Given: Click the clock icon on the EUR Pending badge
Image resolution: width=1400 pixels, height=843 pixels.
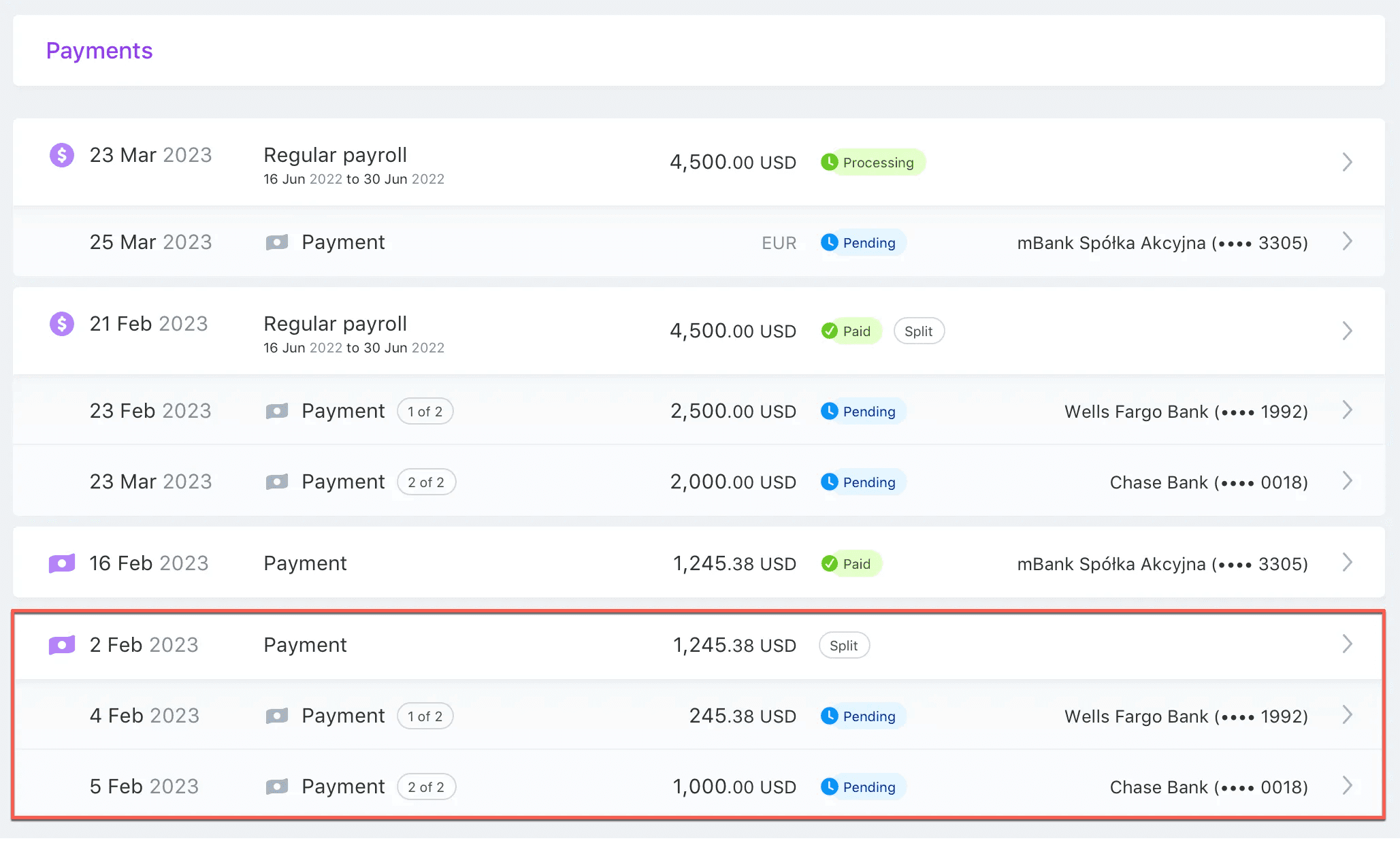Looking at the screenshot, I should [x=829, y=242].
